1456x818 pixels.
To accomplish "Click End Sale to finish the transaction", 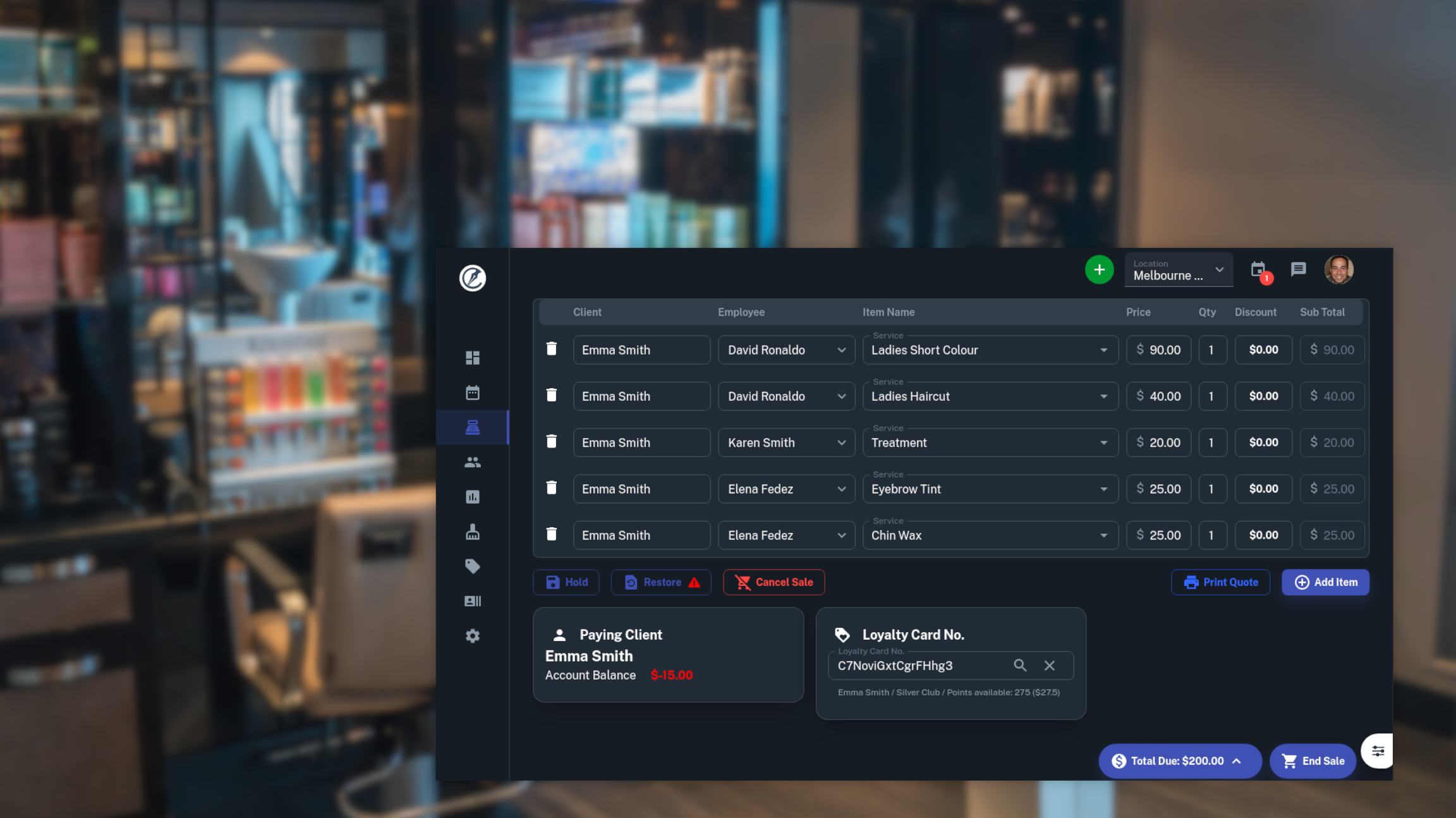I will tap(1313, 761).
